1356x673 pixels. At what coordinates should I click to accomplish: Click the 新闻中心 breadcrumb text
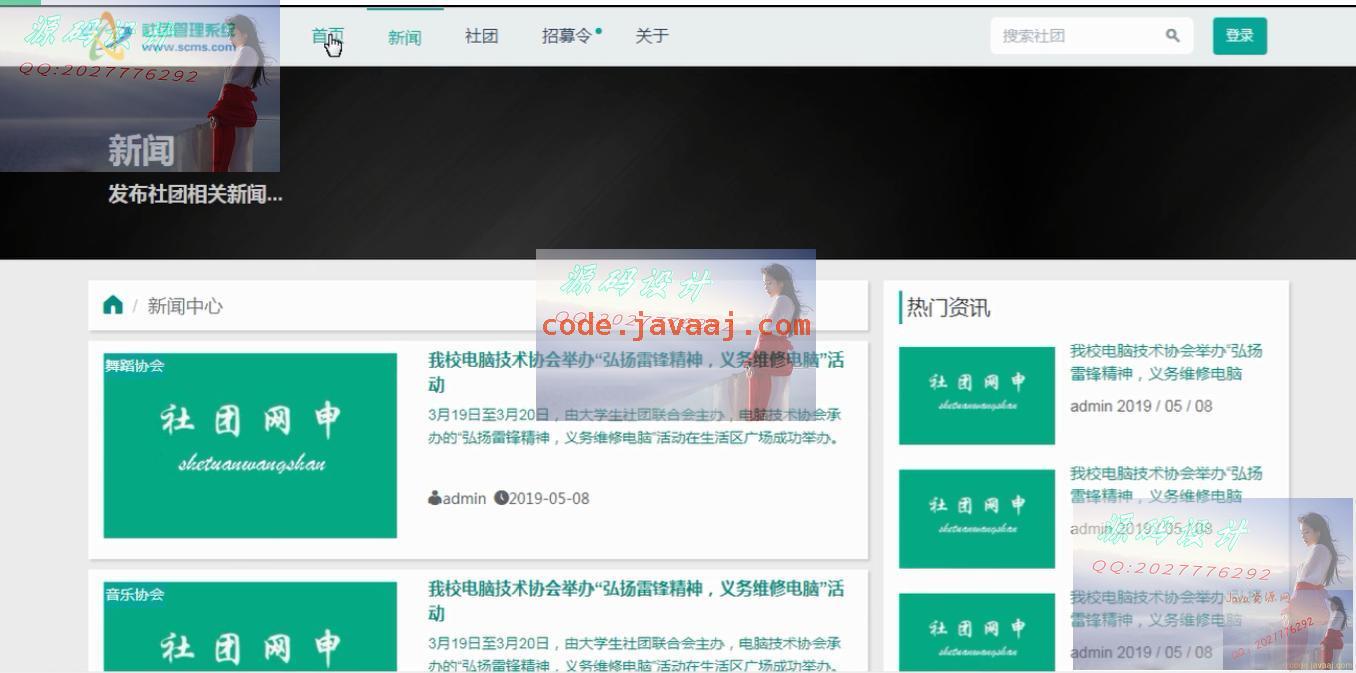pos(185,306)
